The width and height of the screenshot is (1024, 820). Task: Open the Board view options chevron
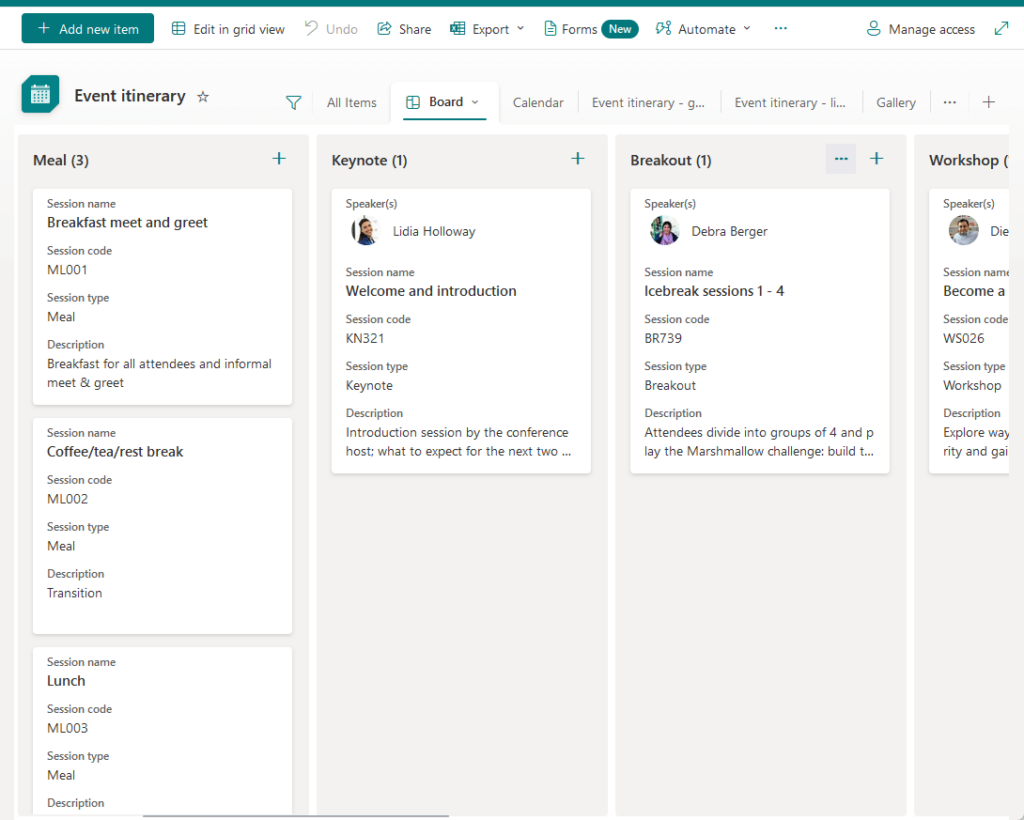(x=475, y=102)
